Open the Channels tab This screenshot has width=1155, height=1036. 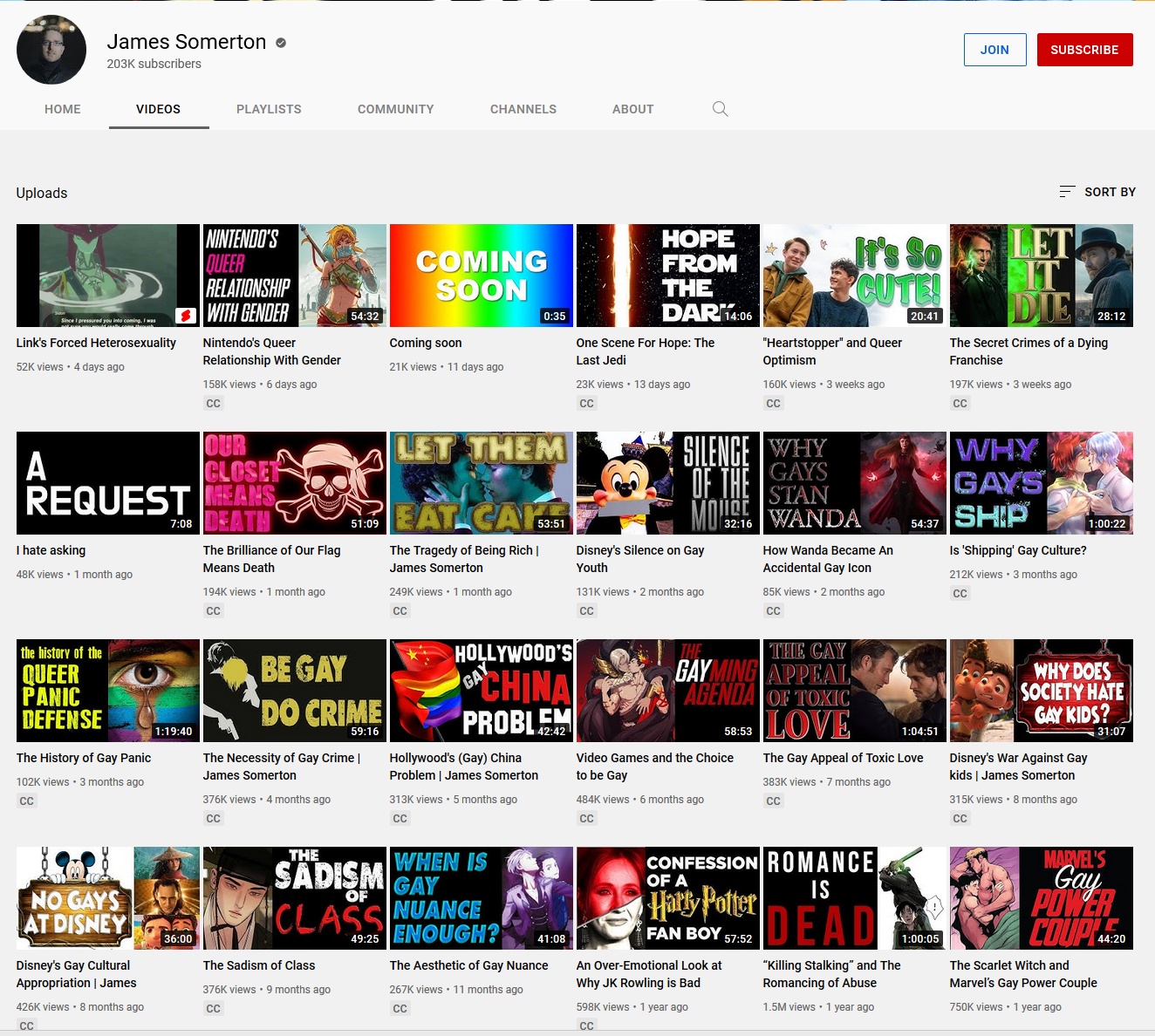pyautogui.click(x=523, y=109)
